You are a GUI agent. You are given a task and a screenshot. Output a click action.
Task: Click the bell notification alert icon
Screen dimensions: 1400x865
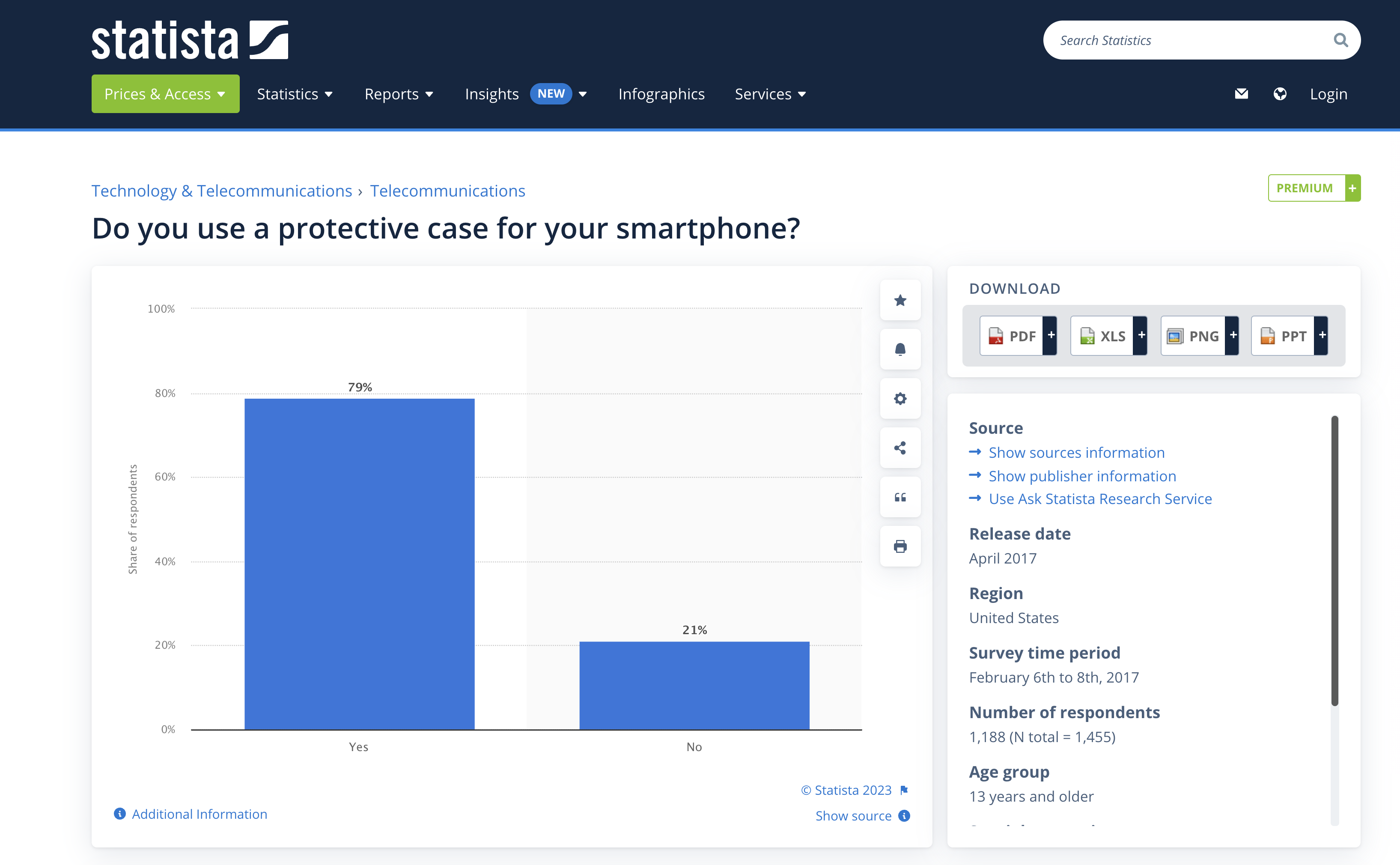(900, 349)
